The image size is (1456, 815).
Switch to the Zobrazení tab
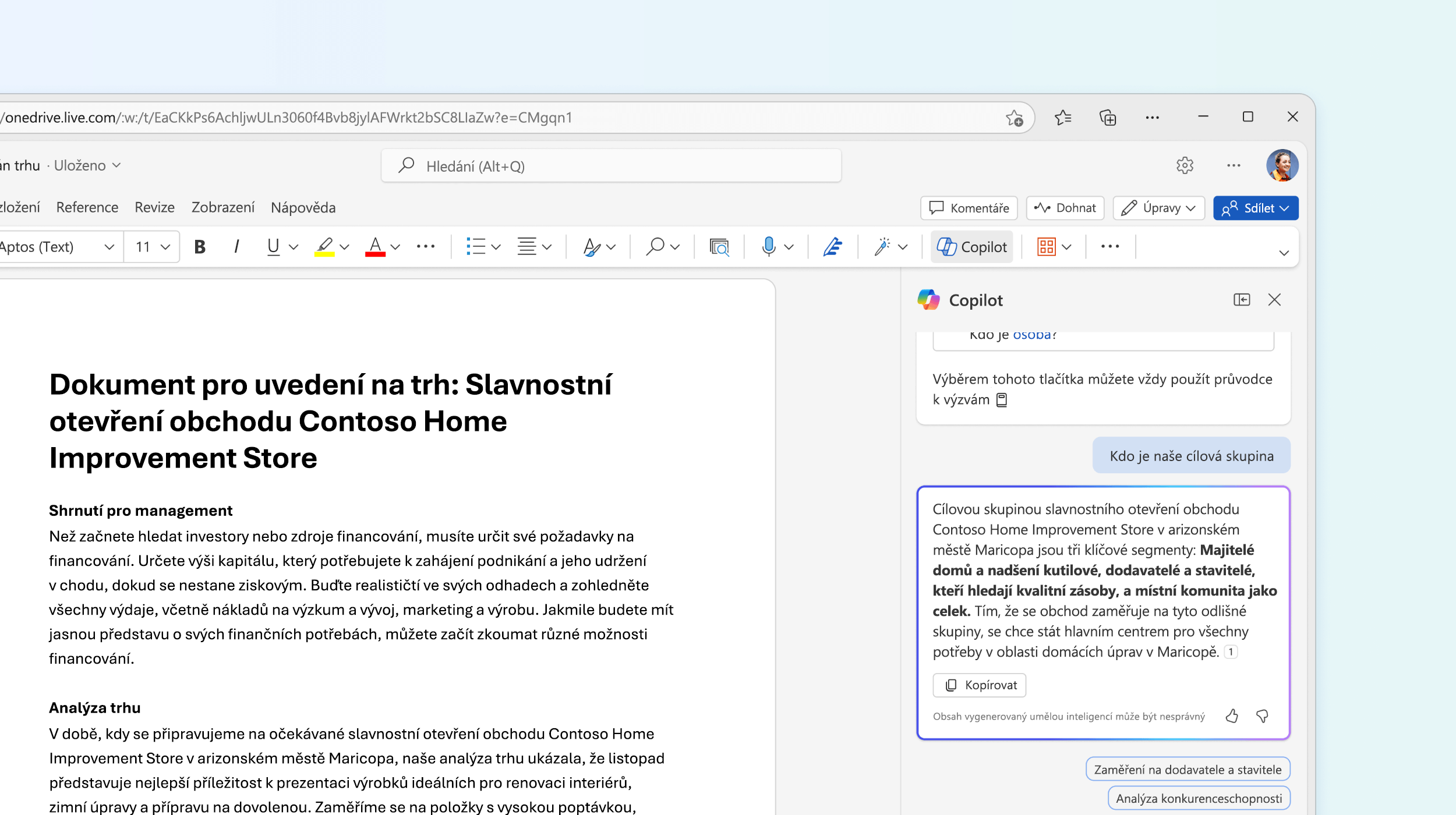(x=223, y=207)
